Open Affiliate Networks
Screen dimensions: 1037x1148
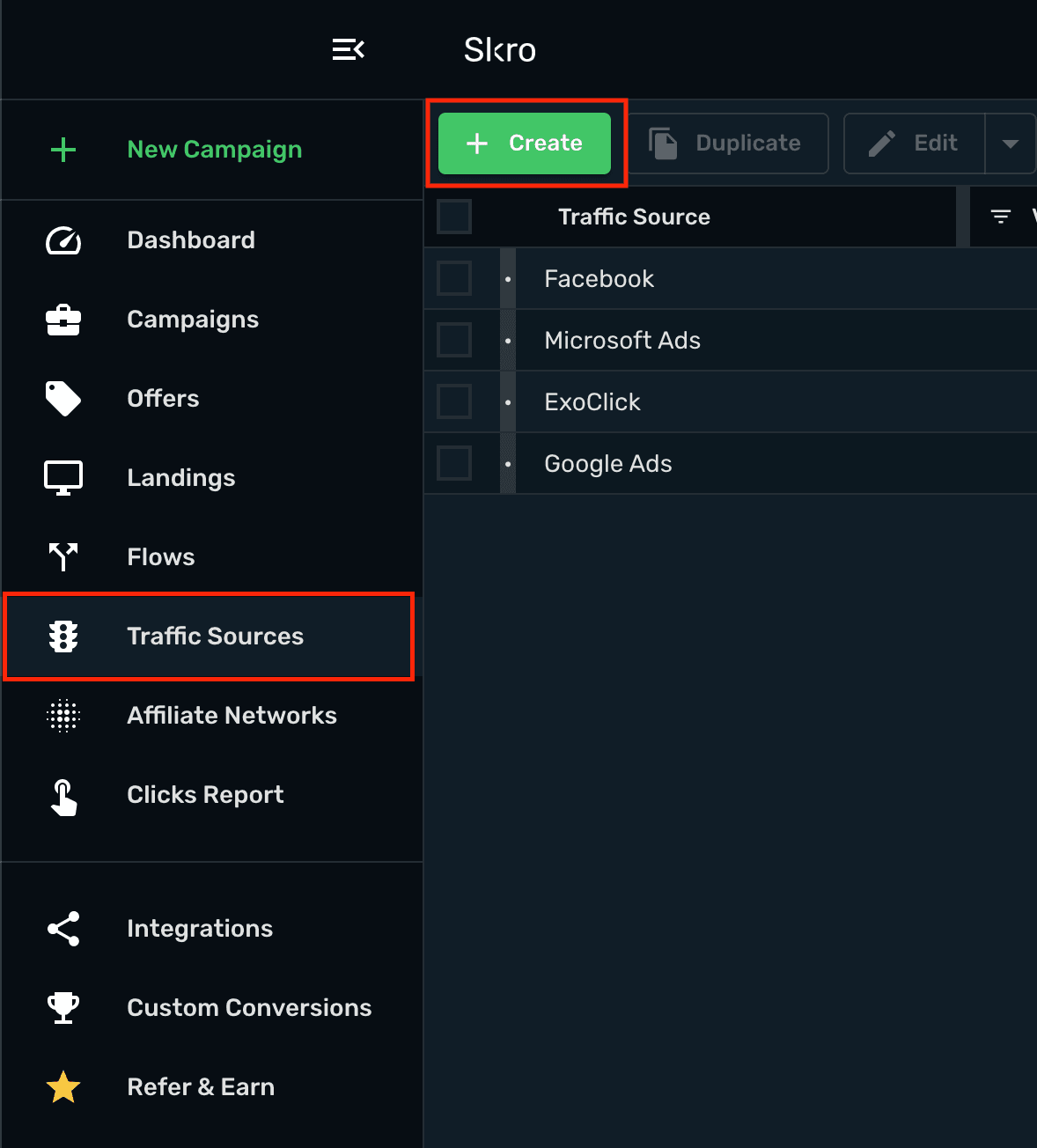click(211, 716)
